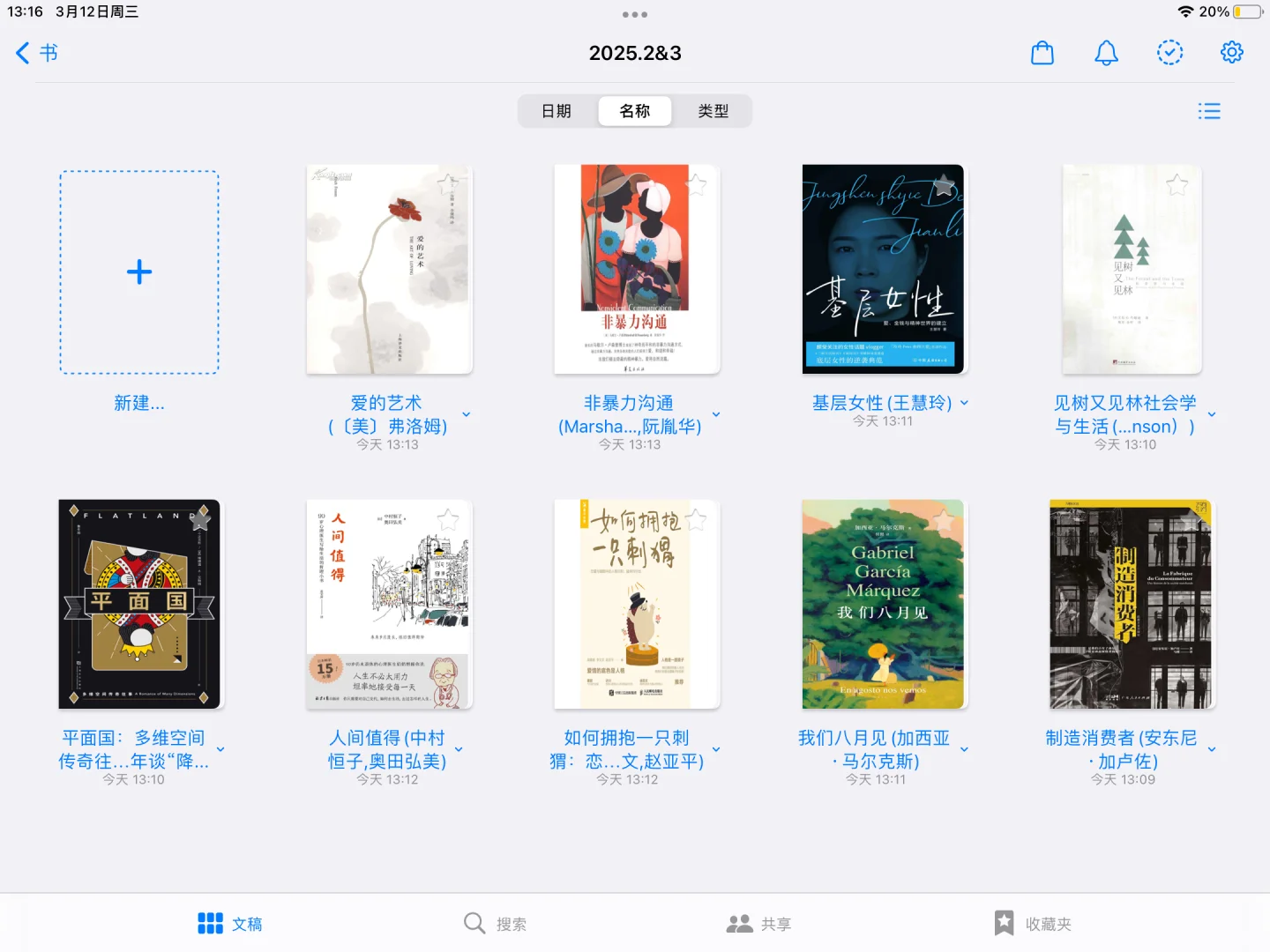Toggle favorite star on 平面国
The width and height of the screenshot is (1270, 952).
[x=200, y=519]
